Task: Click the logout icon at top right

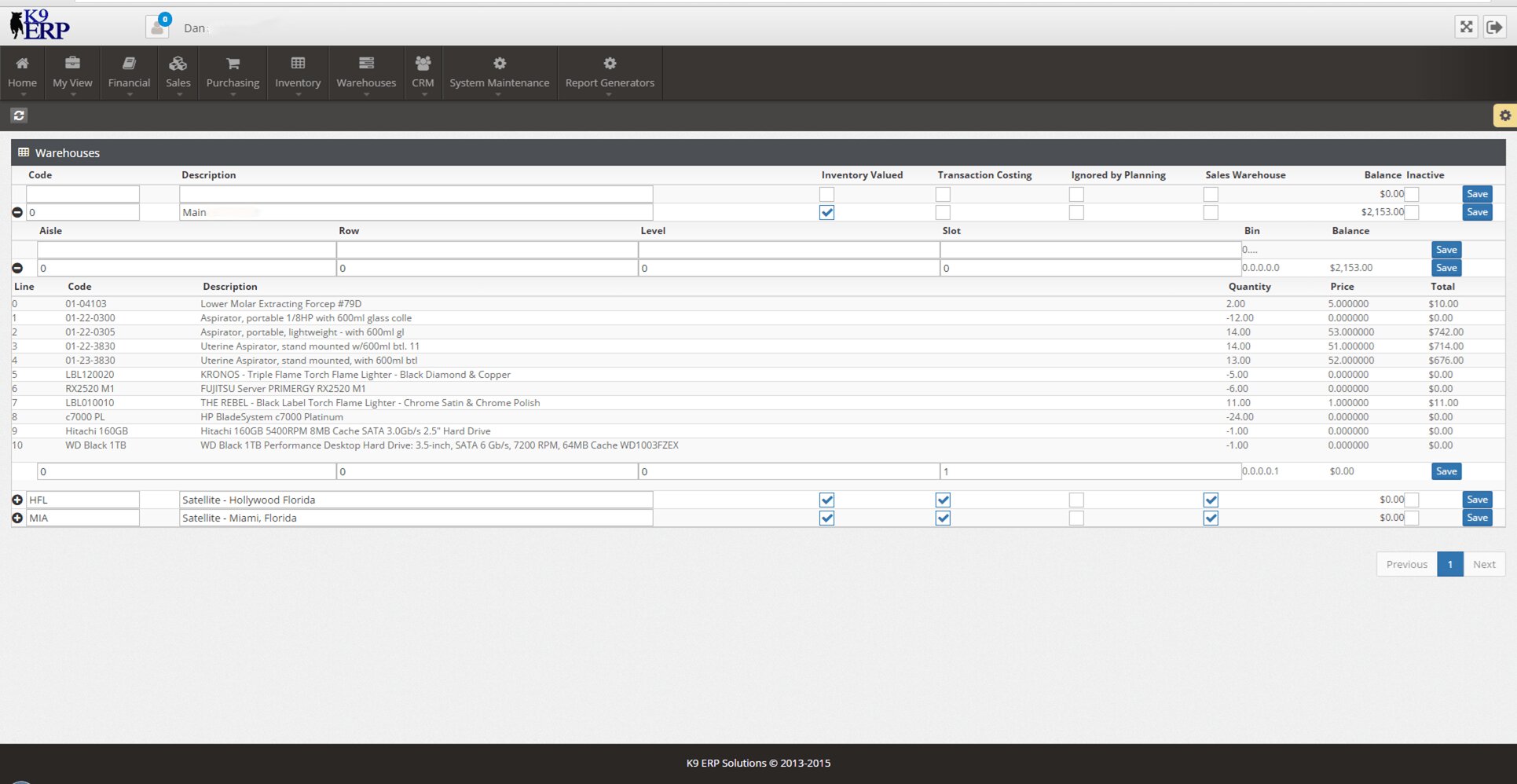Action: click(x=1494, y=27)
